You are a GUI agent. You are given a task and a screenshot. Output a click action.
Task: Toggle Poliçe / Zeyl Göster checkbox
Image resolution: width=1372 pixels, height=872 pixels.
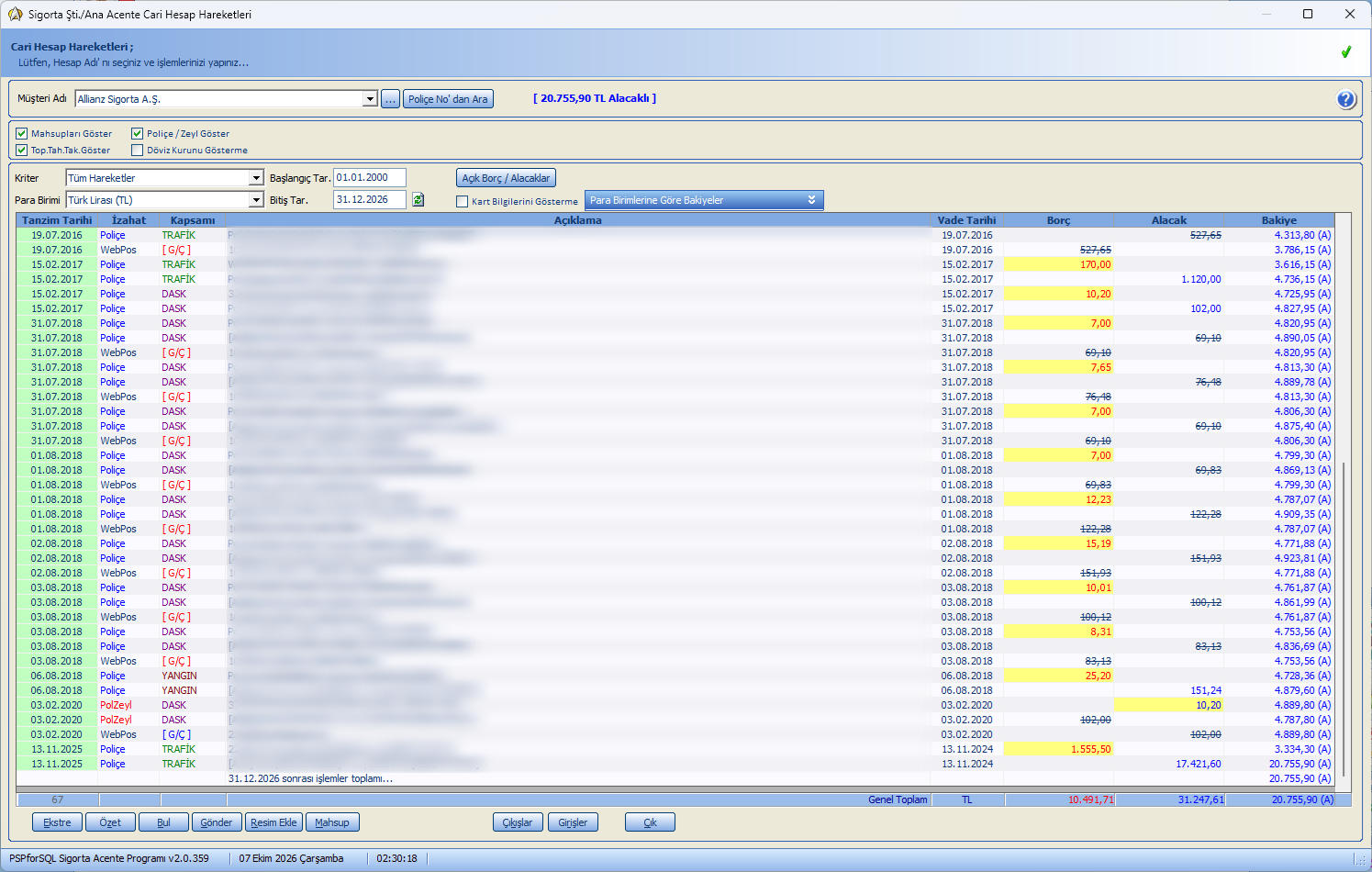coord(138,133)
